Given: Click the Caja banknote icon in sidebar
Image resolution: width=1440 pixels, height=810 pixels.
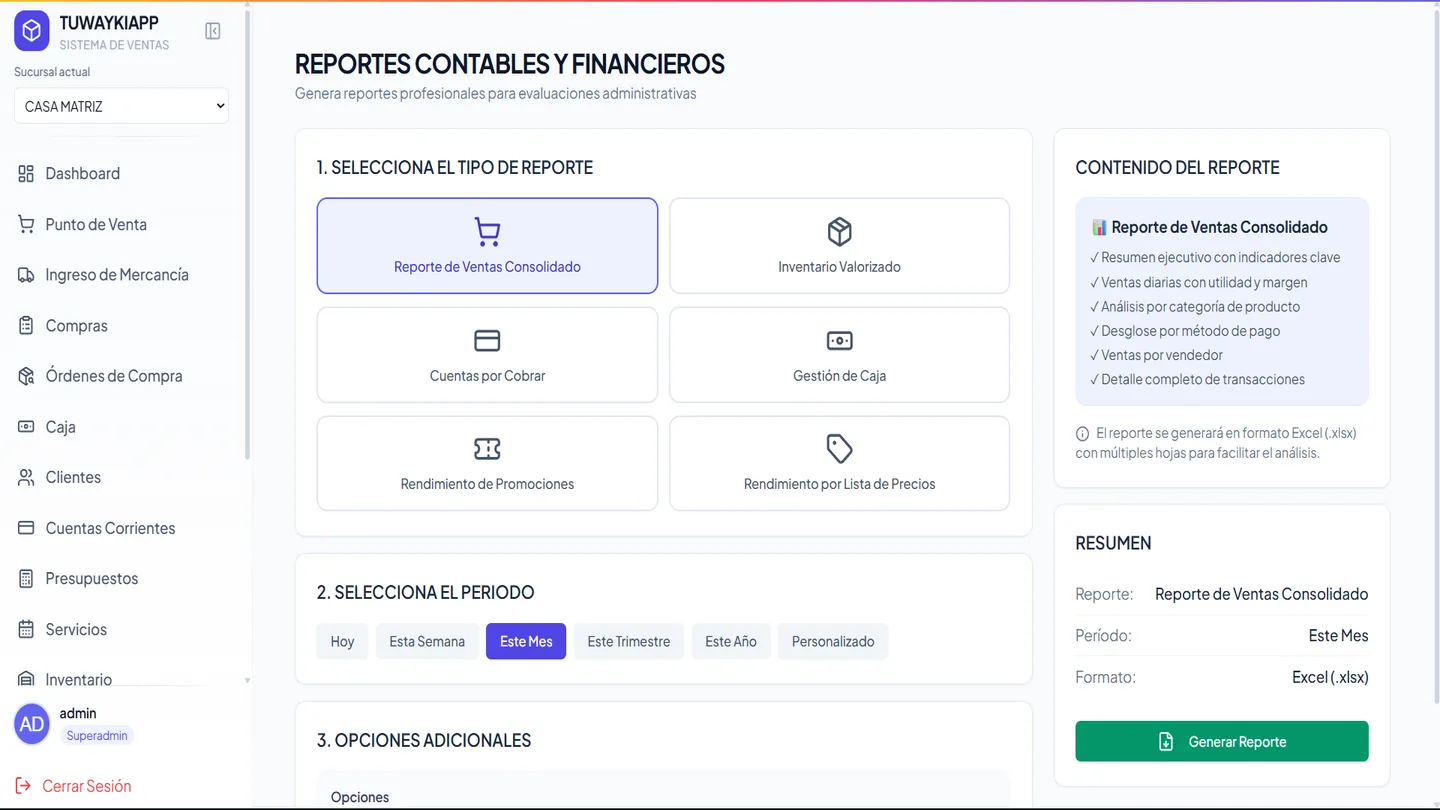Looking at the screenshot, I should coord(26,427).
